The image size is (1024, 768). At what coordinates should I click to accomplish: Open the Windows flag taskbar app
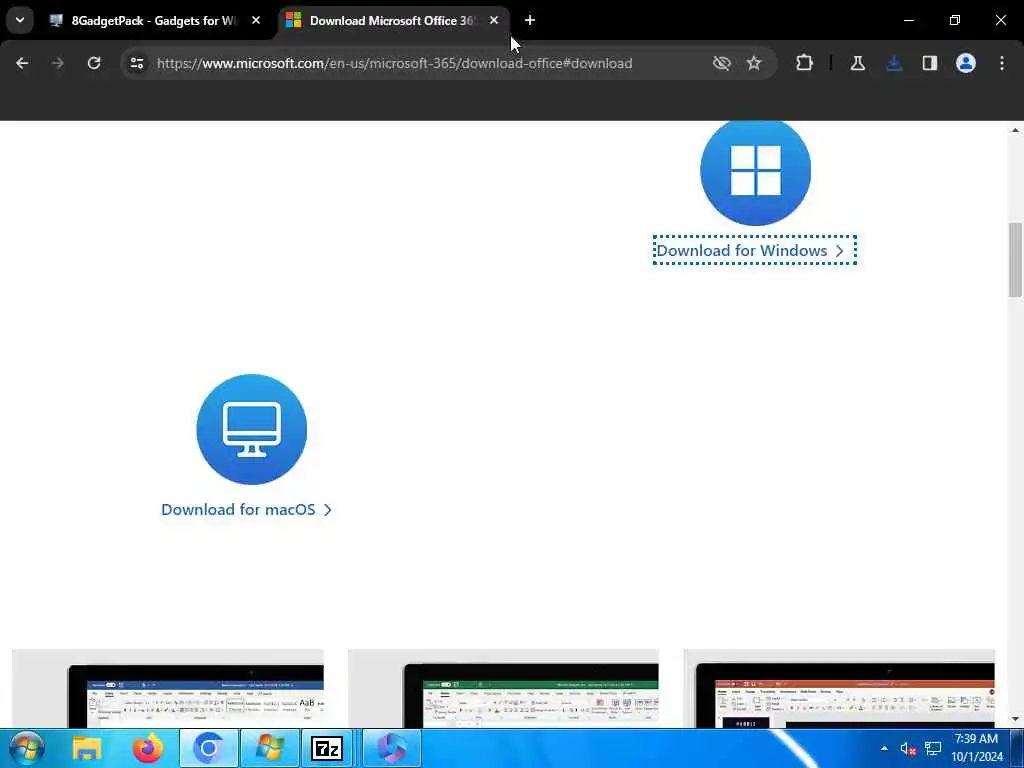point(270,748)
